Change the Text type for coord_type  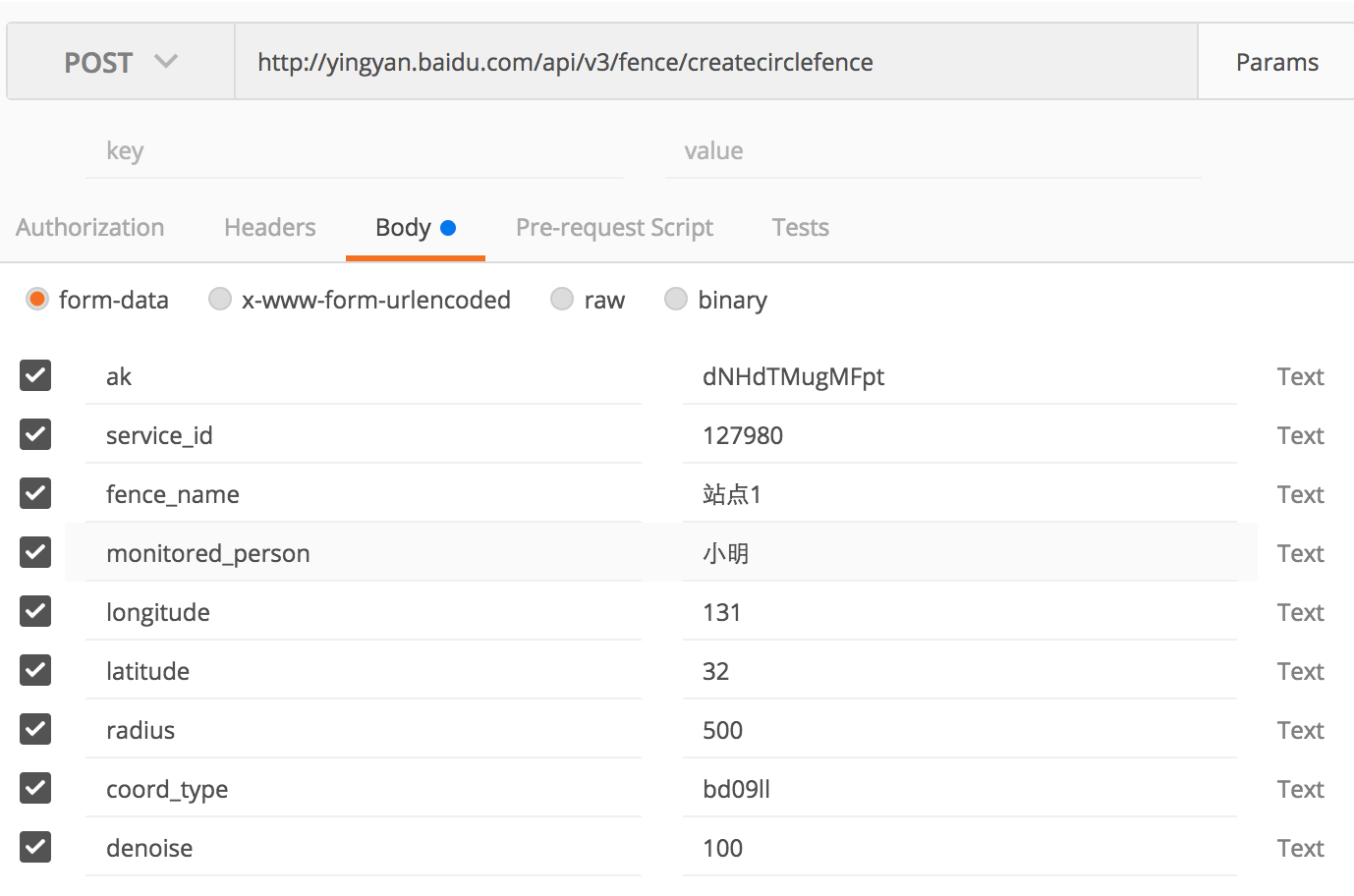(1299, 789)
